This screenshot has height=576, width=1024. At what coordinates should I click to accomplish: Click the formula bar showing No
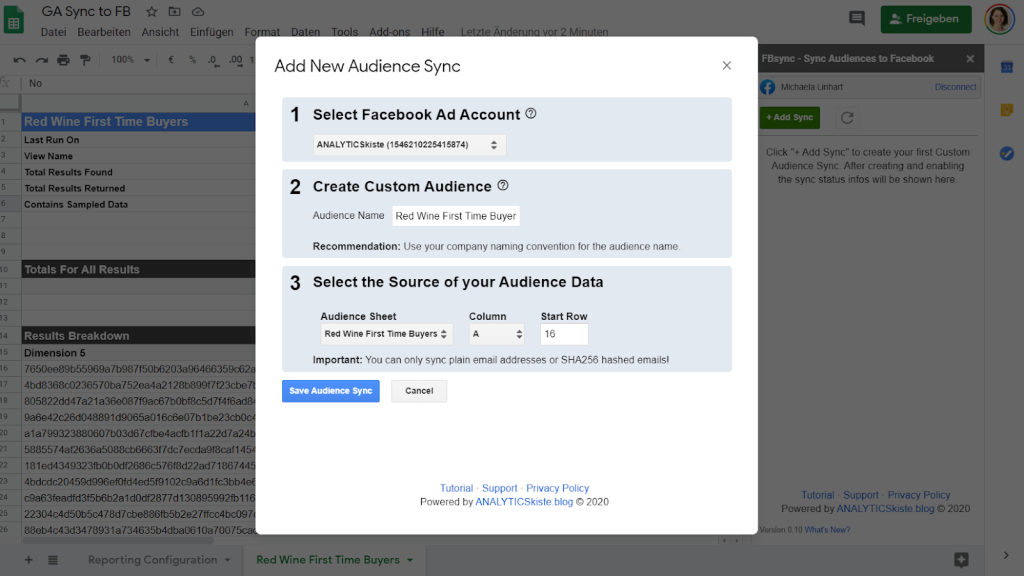pos(137,84)
